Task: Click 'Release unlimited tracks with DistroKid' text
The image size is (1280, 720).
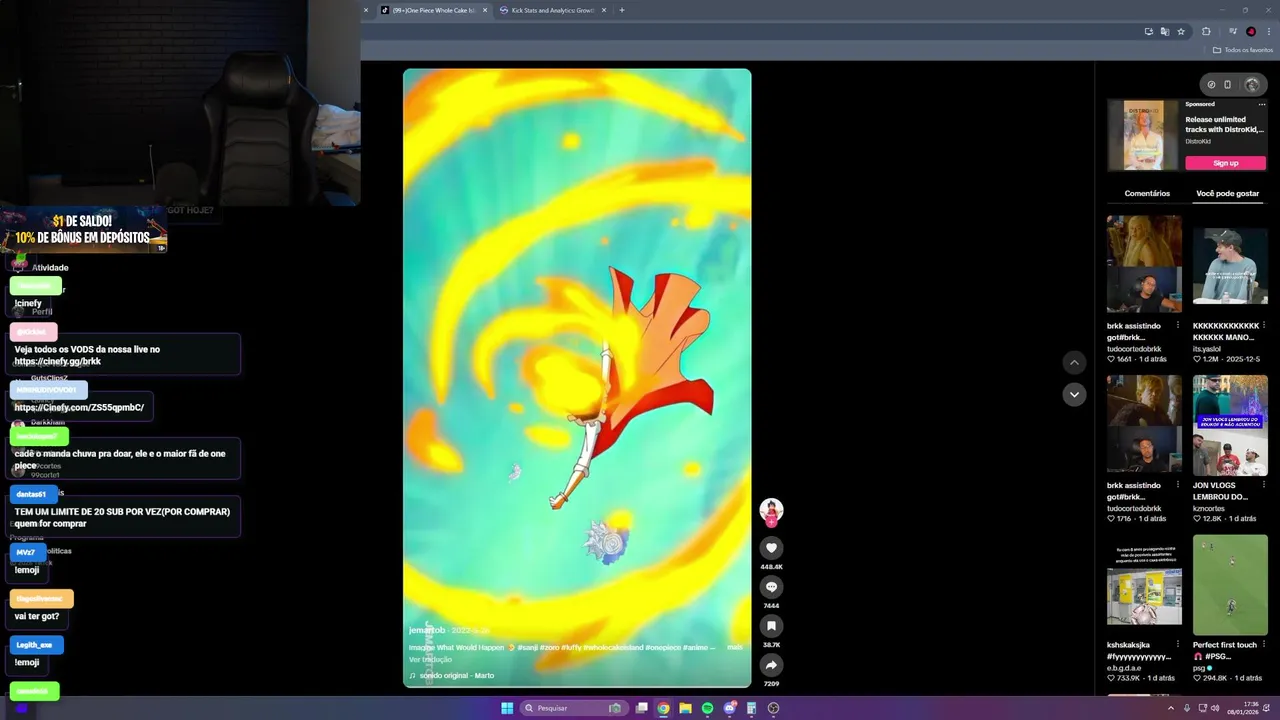Action: (1224, 124)
